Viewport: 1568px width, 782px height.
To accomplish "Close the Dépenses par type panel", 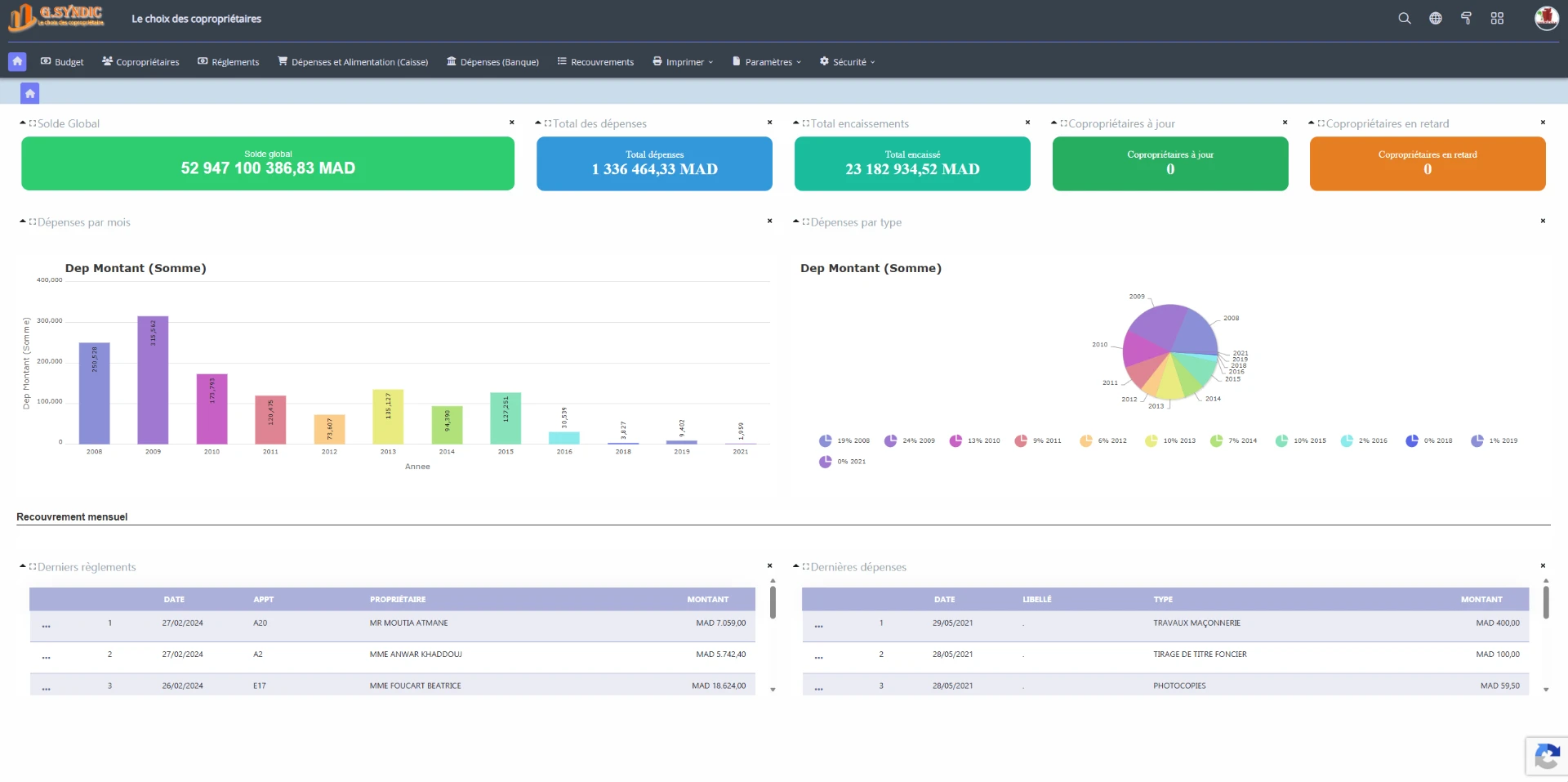I will 1543,221.
